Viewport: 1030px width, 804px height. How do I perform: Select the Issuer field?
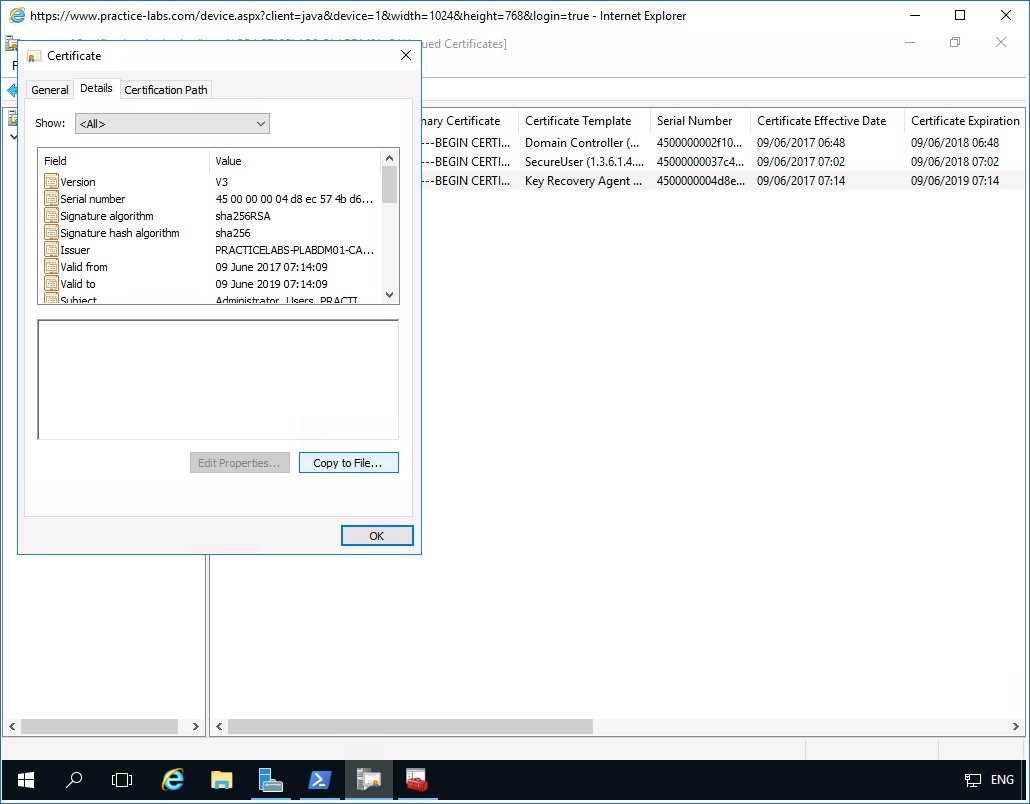click(x=75, y=250)
